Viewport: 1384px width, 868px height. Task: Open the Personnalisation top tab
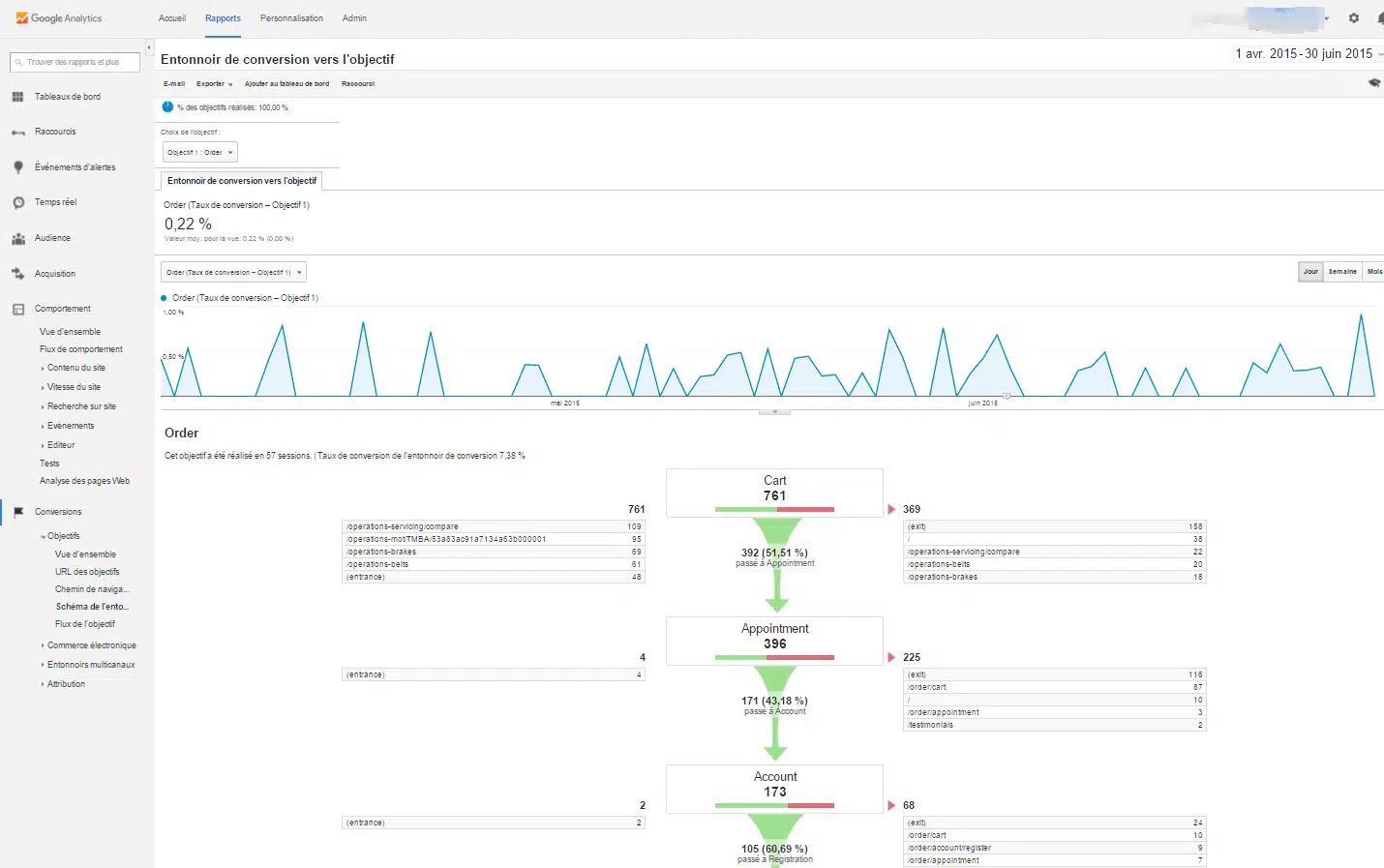coord(291,18)
